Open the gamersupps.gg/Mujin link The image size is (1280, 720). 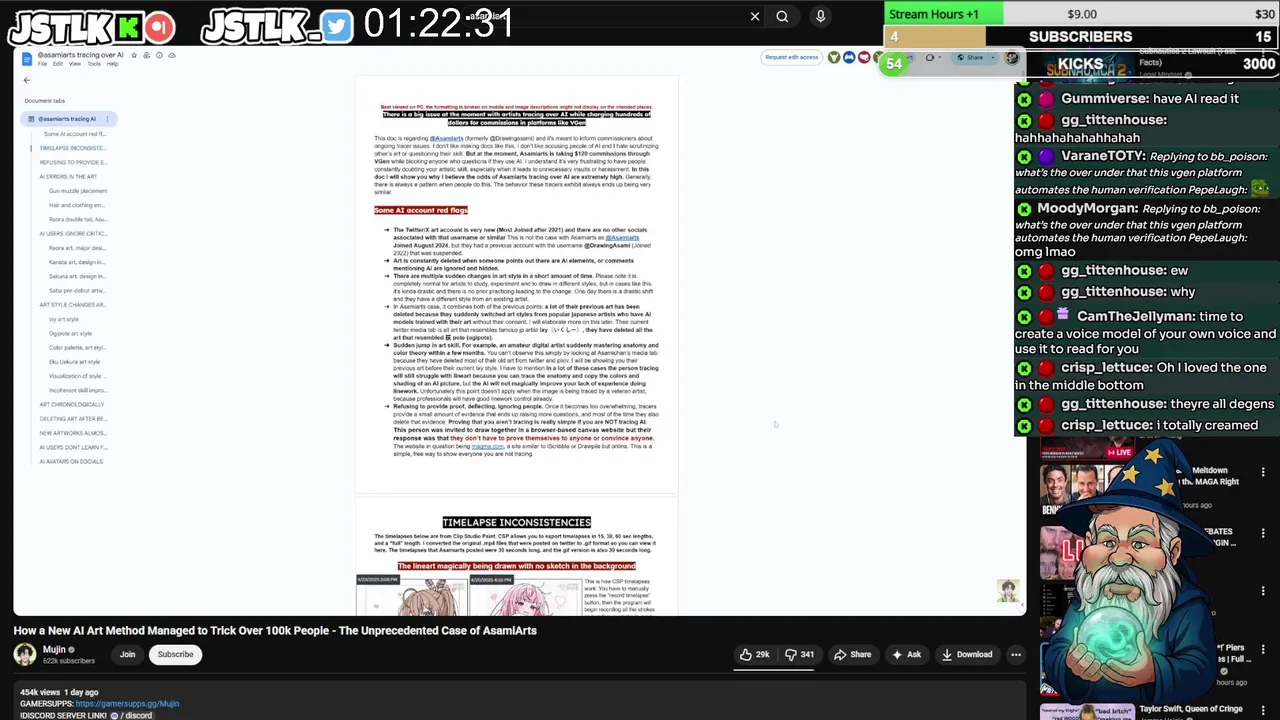[x=127, y=704]
